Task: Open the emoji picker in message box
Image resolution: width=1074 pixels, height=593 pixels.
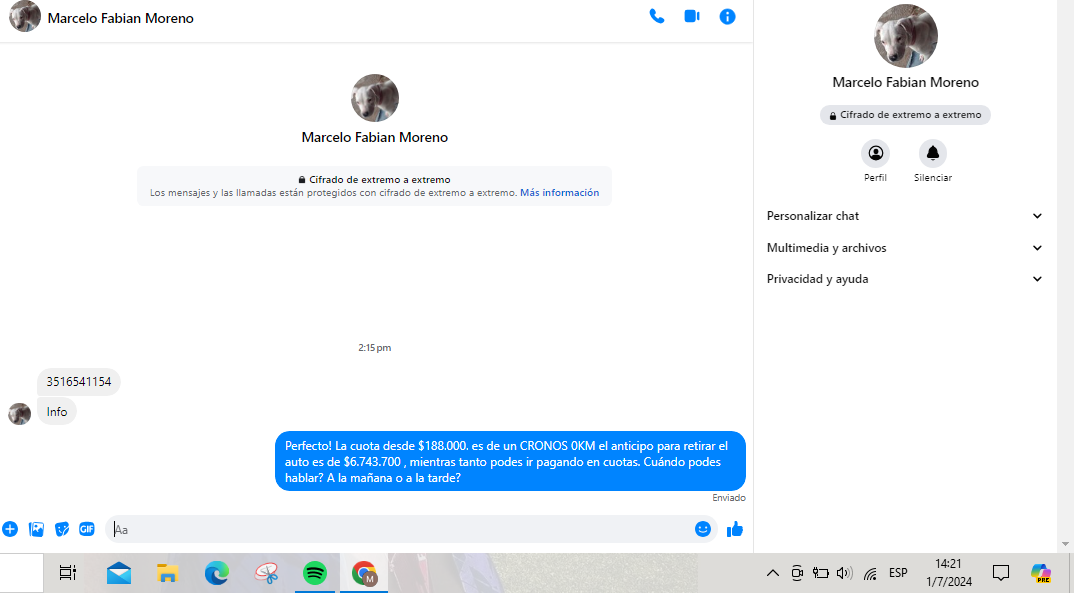Action: point(703,529)
